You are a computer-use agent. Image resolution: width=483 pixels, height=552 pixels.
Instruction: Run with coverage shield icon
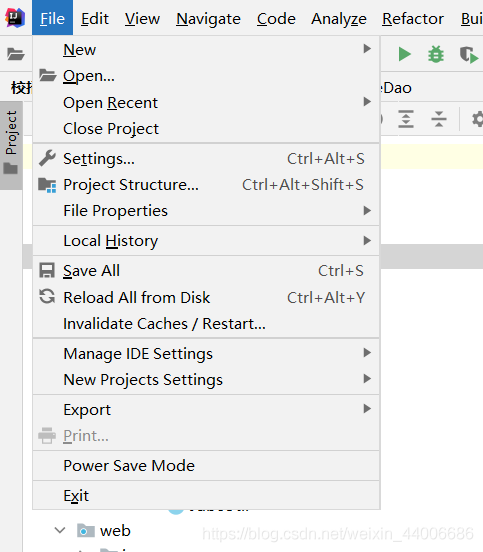pos(469,55)
